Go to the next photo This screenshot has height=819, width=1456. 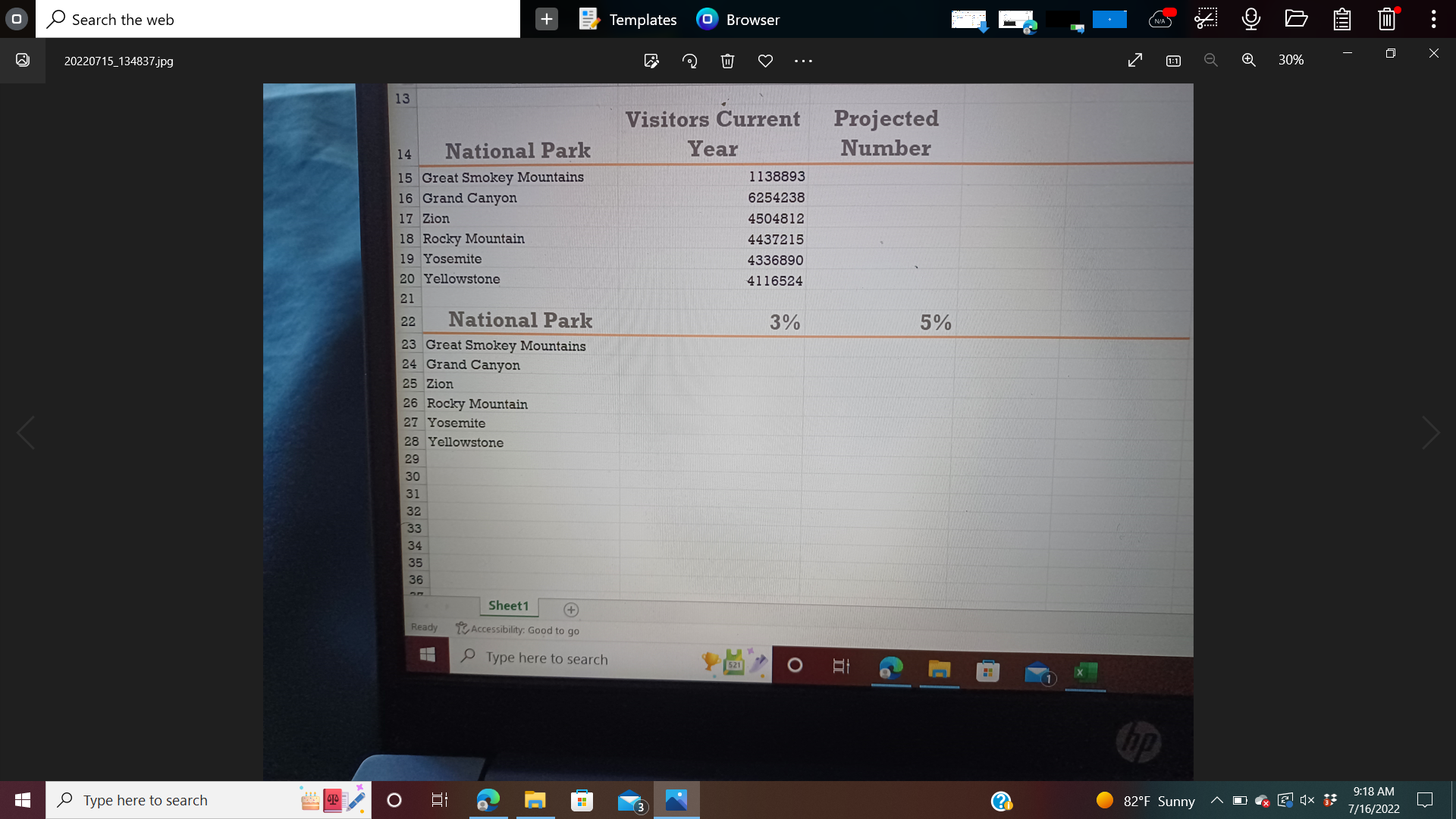click(1431, 432)
